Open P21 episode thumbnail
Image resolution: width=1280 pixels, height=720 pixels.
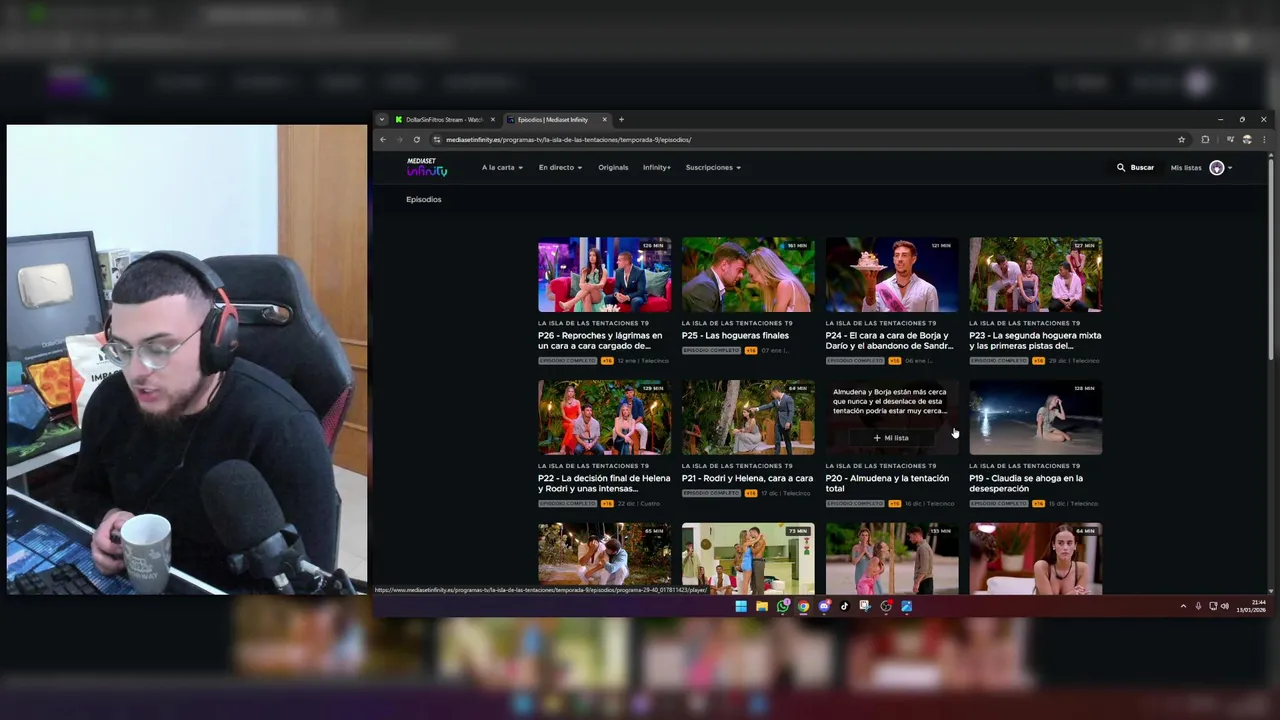pos(748,418)
